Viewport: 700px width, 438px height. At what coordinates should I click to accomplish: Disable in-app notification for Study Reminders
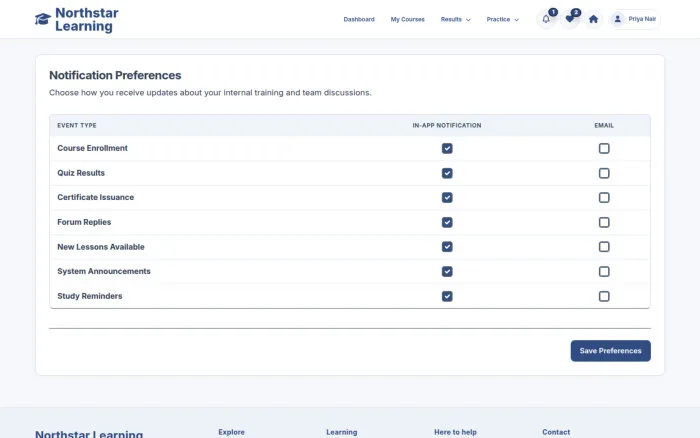[447, 296]
